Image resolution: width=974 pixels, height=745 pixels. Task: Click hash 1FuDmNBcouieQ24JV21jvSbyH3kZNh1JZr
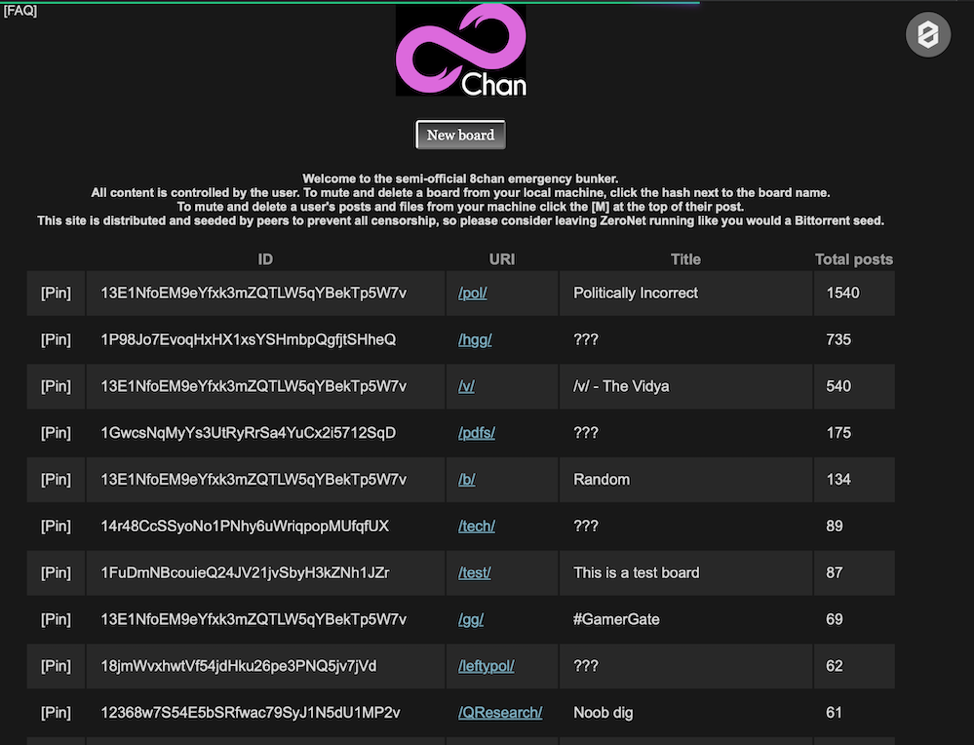click(x=245, y=573)
